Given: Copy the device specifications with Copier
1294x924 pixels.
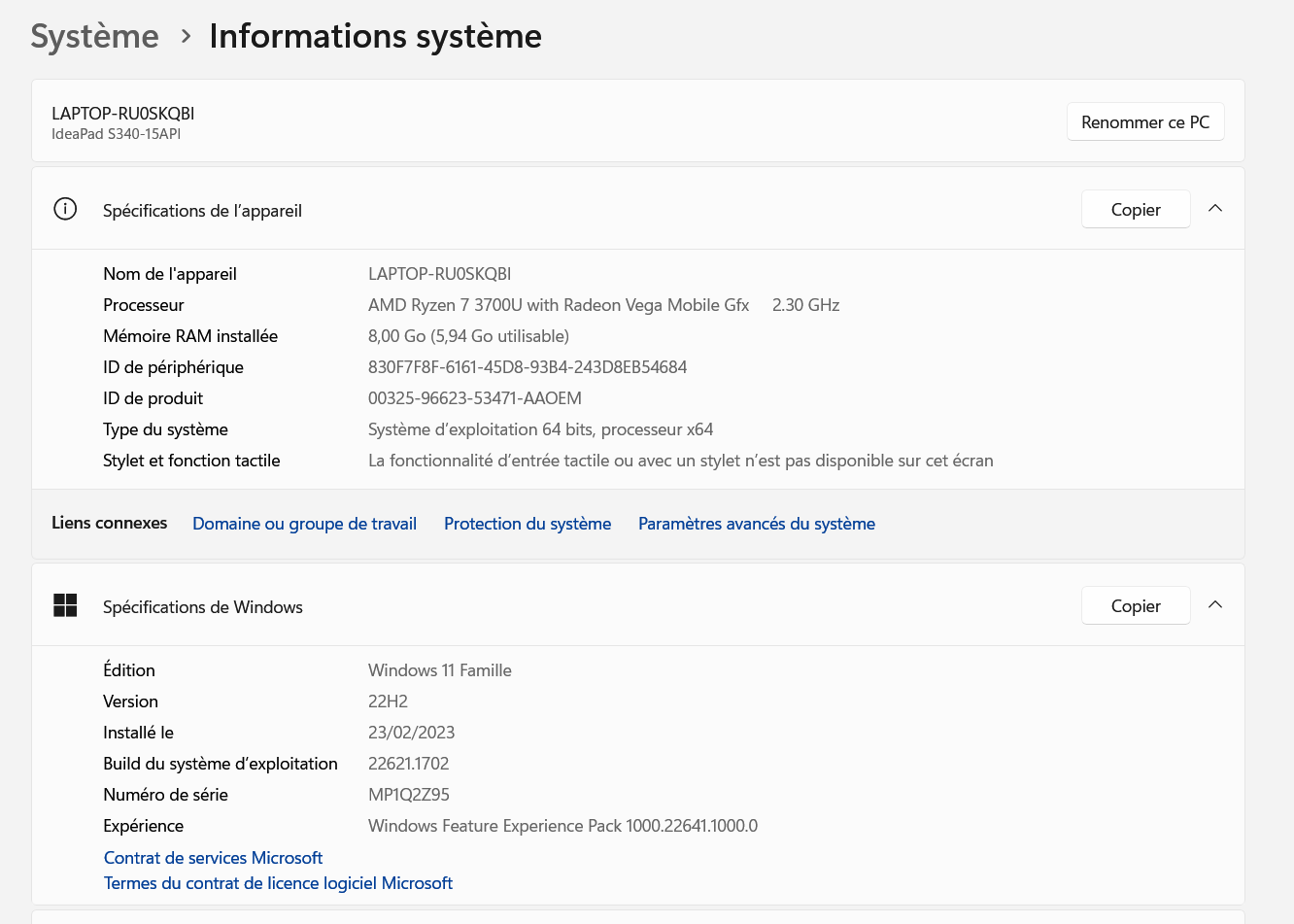Looking at the screenshot, I should tap(1136, 209).
